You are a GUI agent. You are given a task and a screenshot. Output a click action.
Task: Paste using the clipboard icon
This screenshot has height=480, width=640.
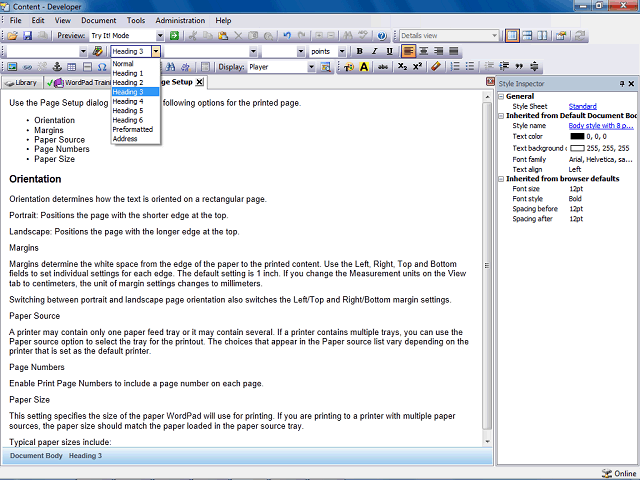[223, 36]
